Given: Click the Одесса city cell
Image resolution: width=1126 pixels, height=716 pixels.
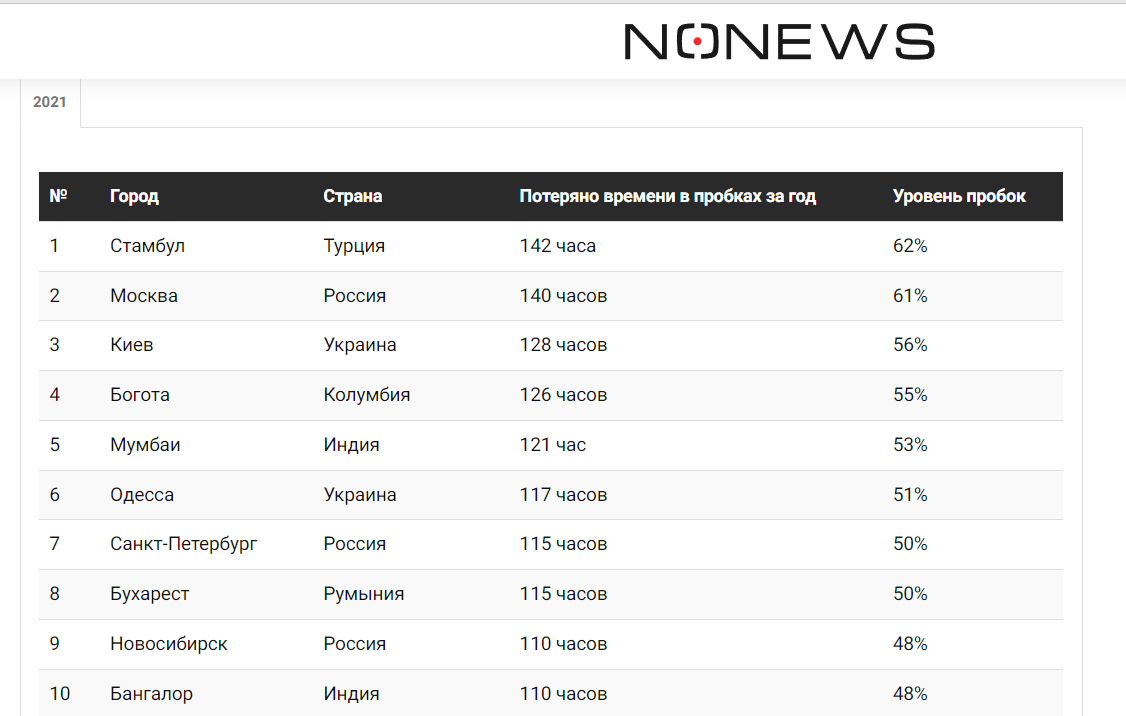Looking at the screenshot, I should (x=141, y=495).
